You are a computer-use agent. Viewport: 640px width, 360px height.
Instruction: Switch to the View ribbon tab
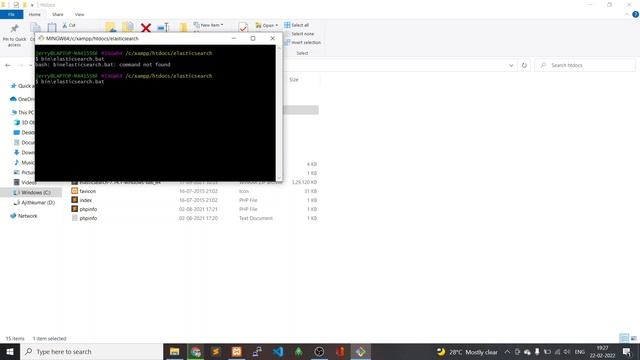click(80, 14)
